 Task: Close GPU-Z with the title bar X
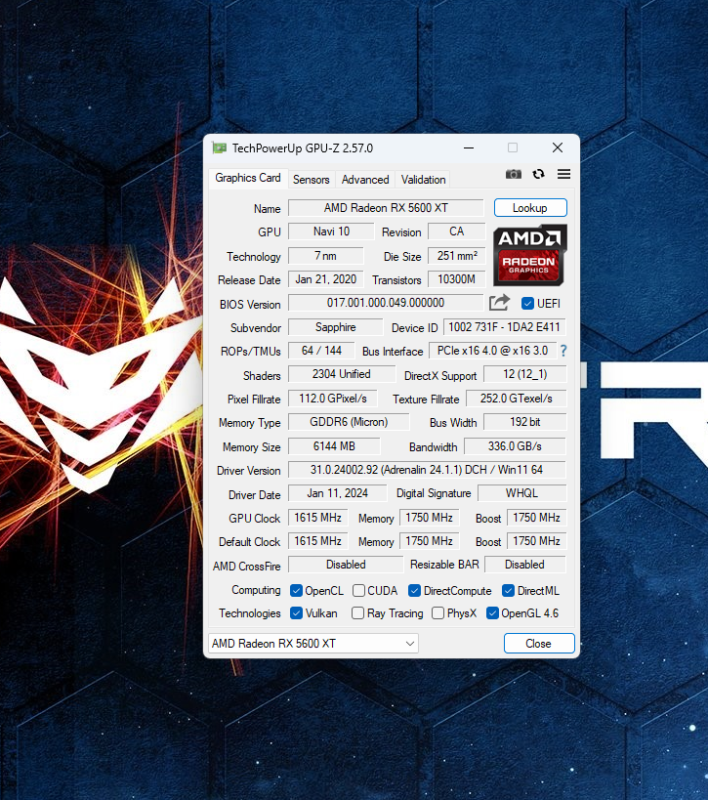pos(558,148)
